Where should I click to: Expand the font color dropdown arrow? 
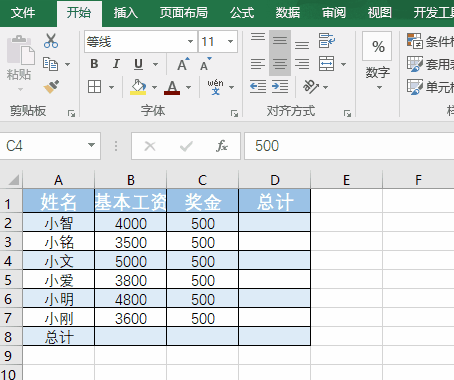(x=189, y=87)
